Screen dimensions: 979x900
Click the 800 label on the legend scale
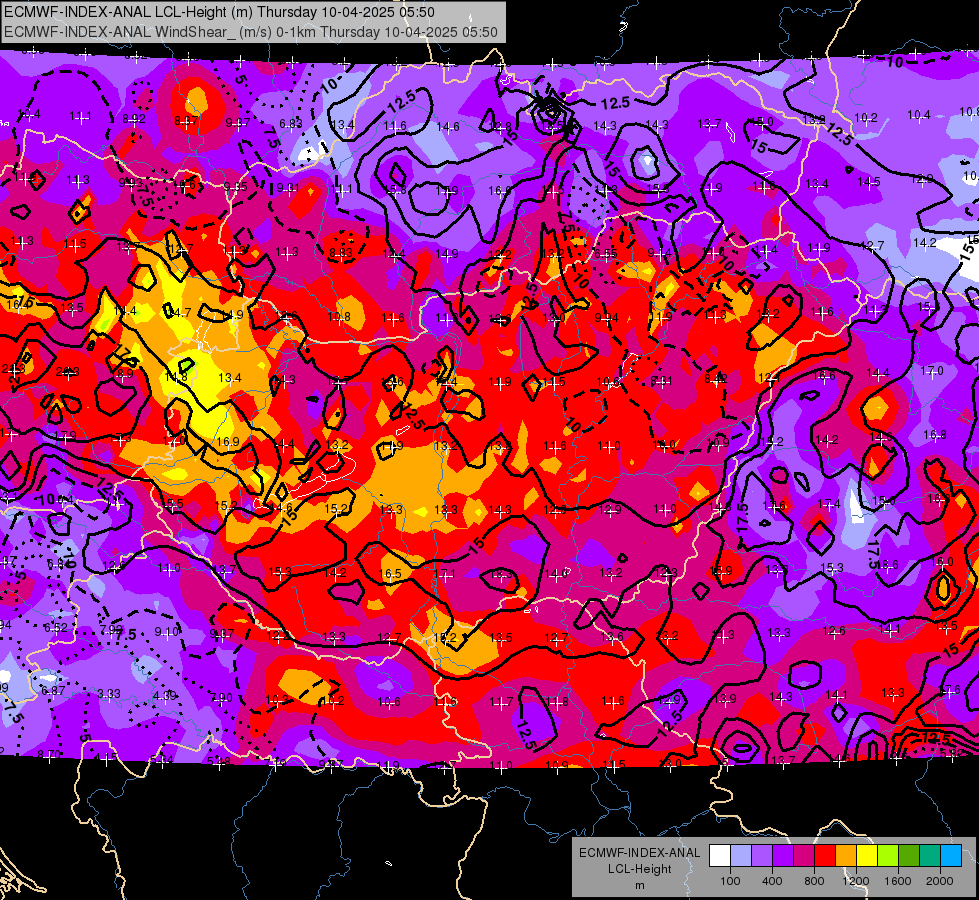coord(814,881)
